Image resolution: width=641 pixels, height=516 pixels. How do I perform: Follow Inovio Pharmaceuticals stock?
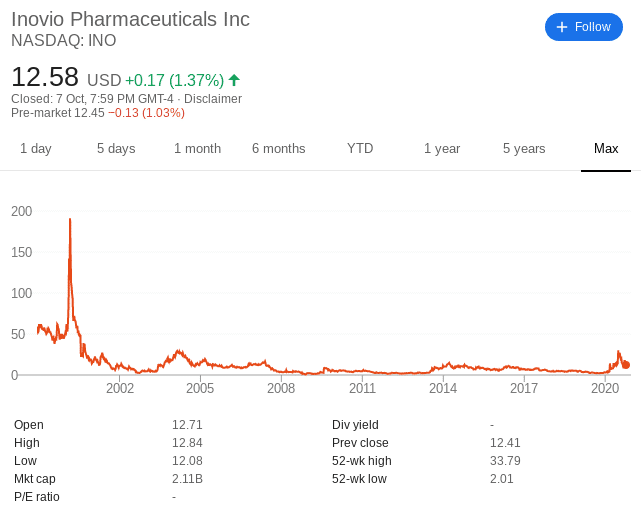[584, 27]
